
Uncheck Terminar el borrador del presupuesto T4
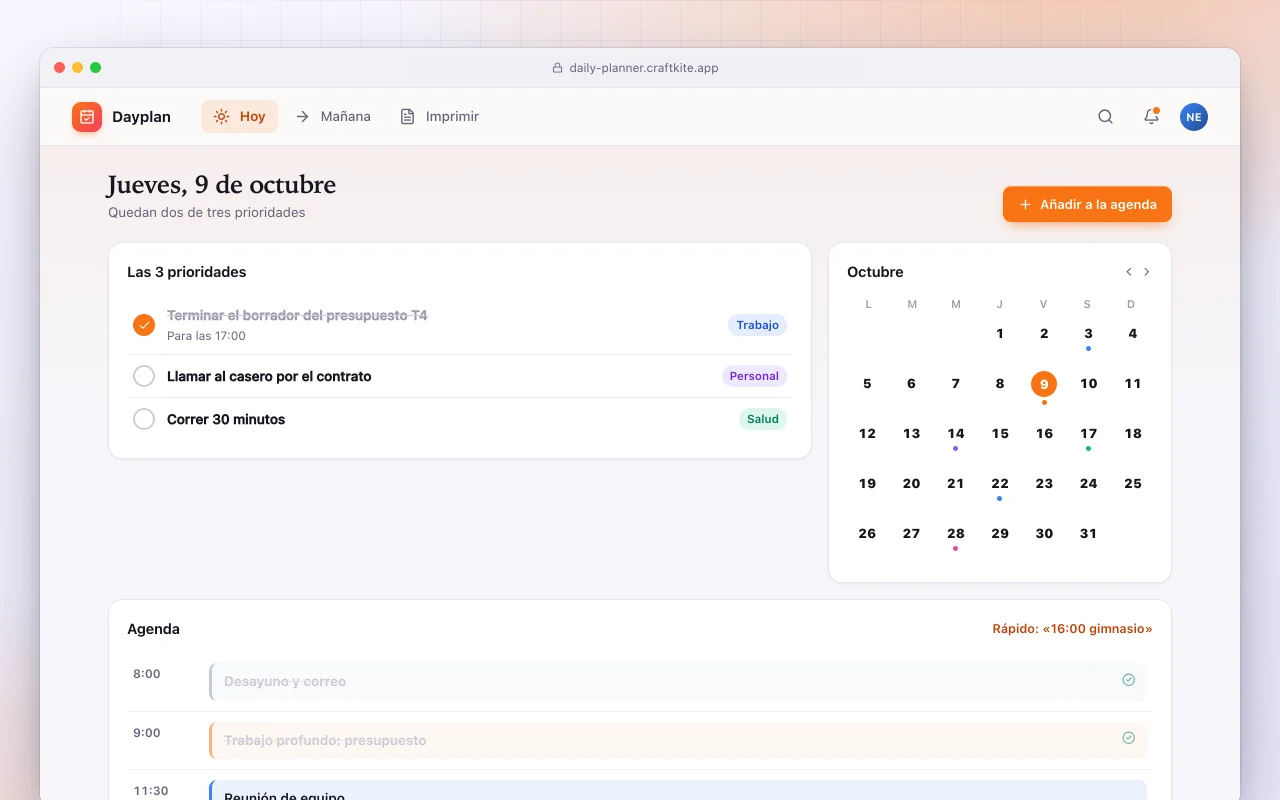[x=144, y=324]
